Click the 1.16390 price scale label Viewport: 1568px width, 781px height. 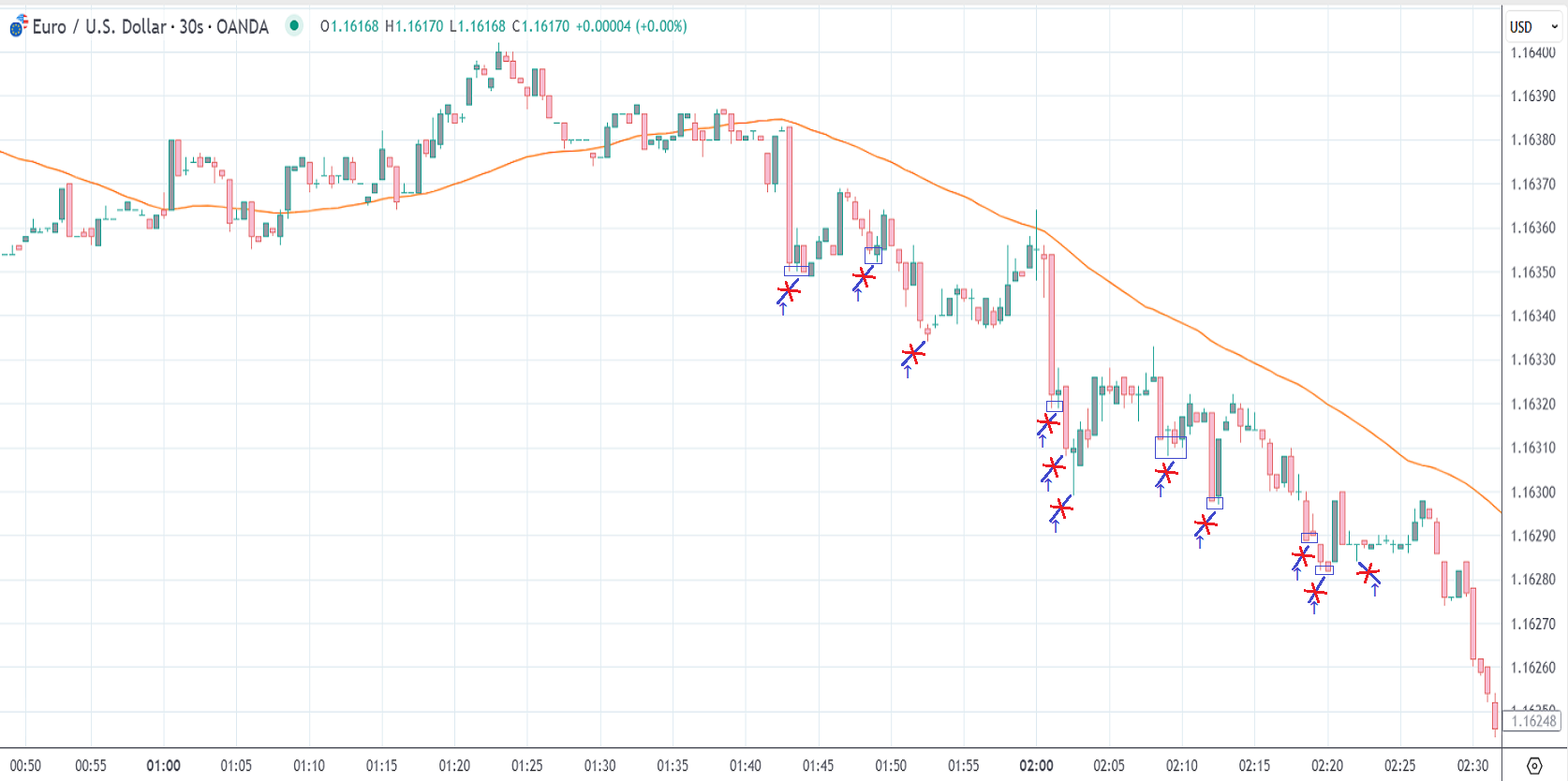pyautogui.click(x=1532, y=96)
